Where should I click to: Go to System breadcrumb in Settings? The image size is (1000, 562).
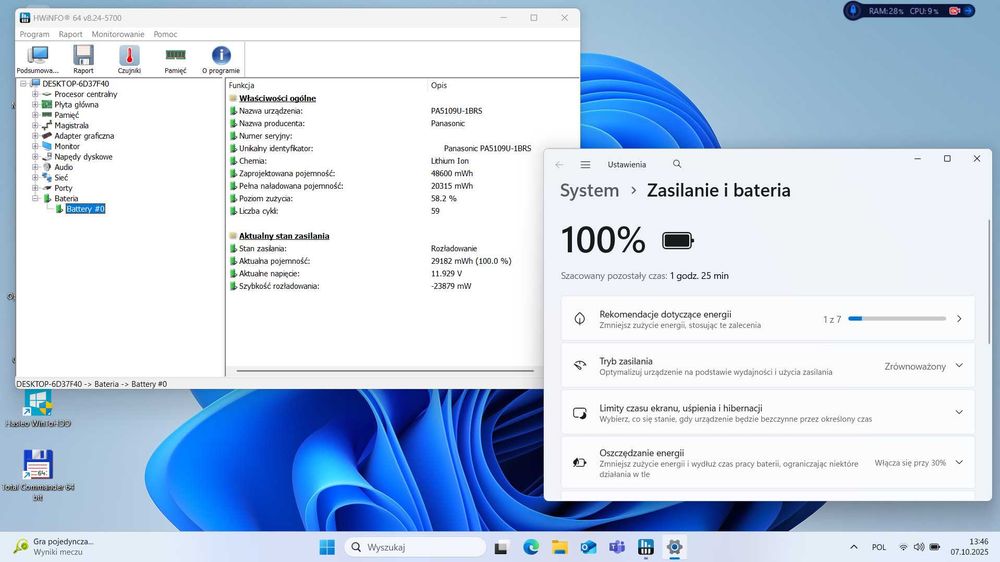point(589,191)
